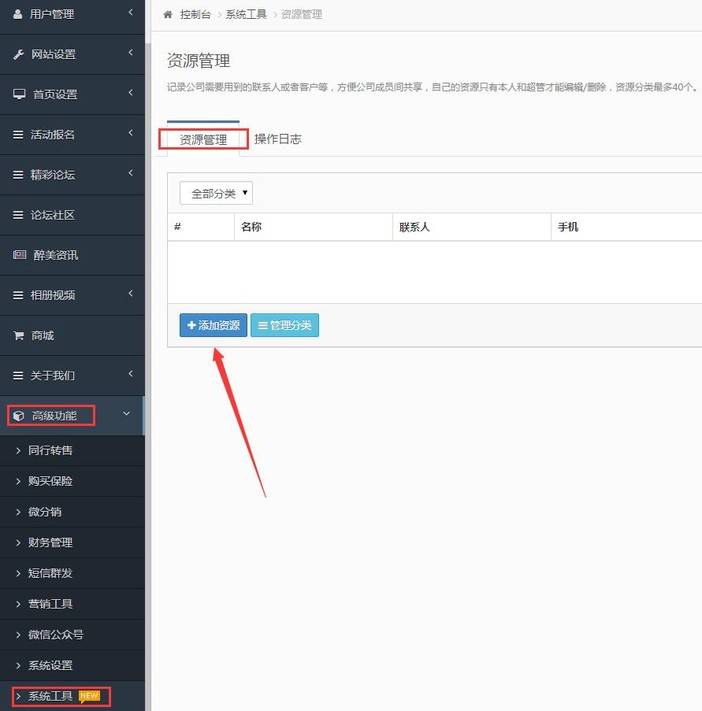Image resolution: width=702 pixels, height=711 pixels.
Task: Collapse the 高级功能 menu chevron
Action: pyautogui.click(x=126, y=414)
